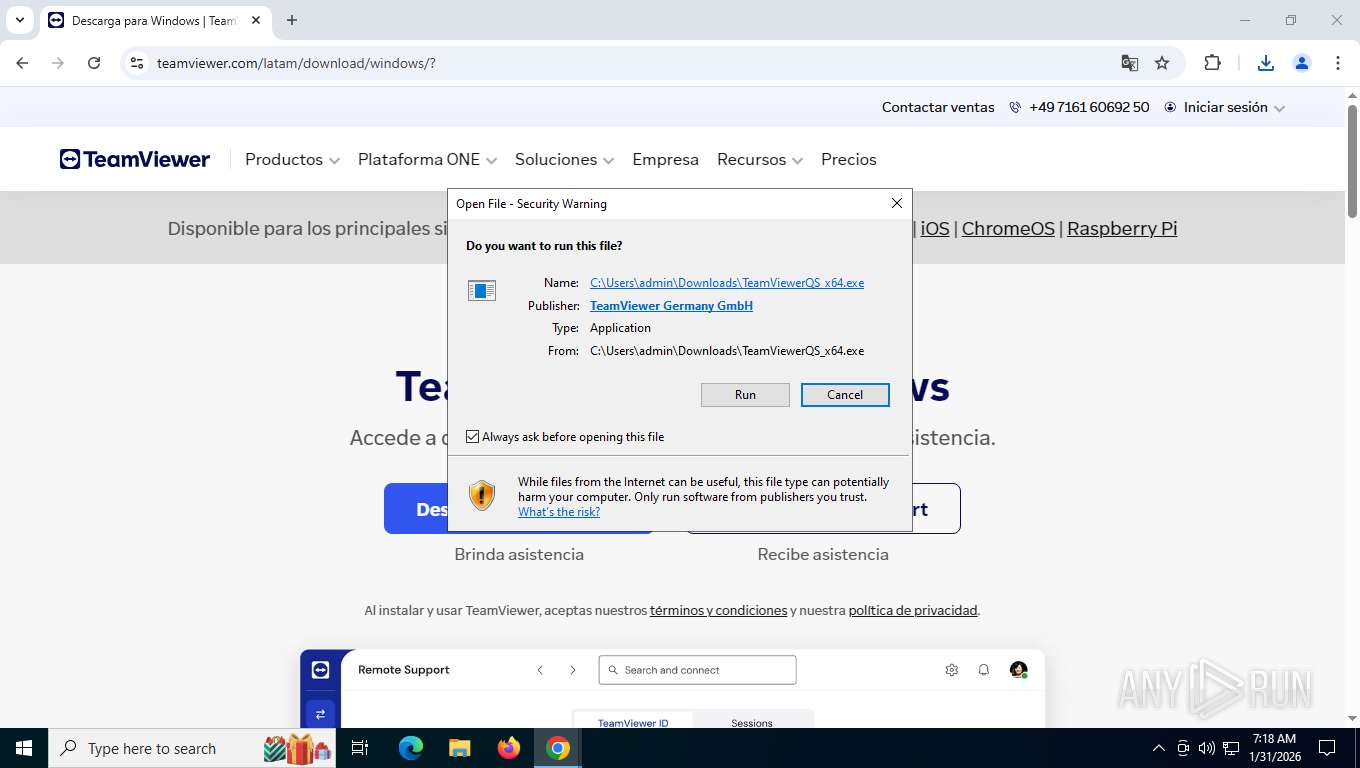Viewport: 1360px width, 768px height.
Task: Click the Raspberry Pi platform link
Action: point(1122,228)
